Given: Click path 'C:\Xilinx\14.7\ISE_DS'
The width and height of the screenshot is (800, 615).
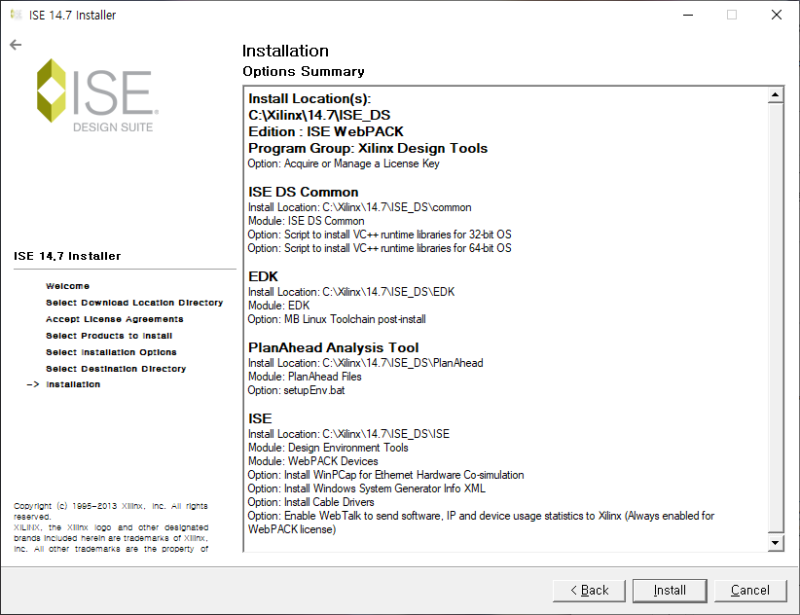Looking at the screenshot, I should click(x=319, y=115).
